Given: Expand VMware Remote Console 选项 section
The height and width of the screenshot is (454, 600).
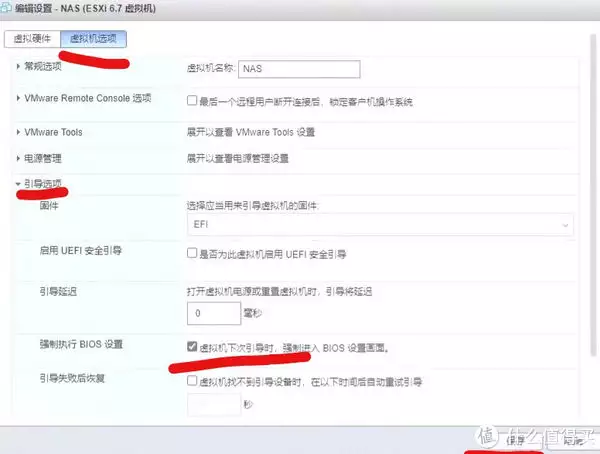Looking at the screenshot, I should pyautogui.click(x=18, y=98).
